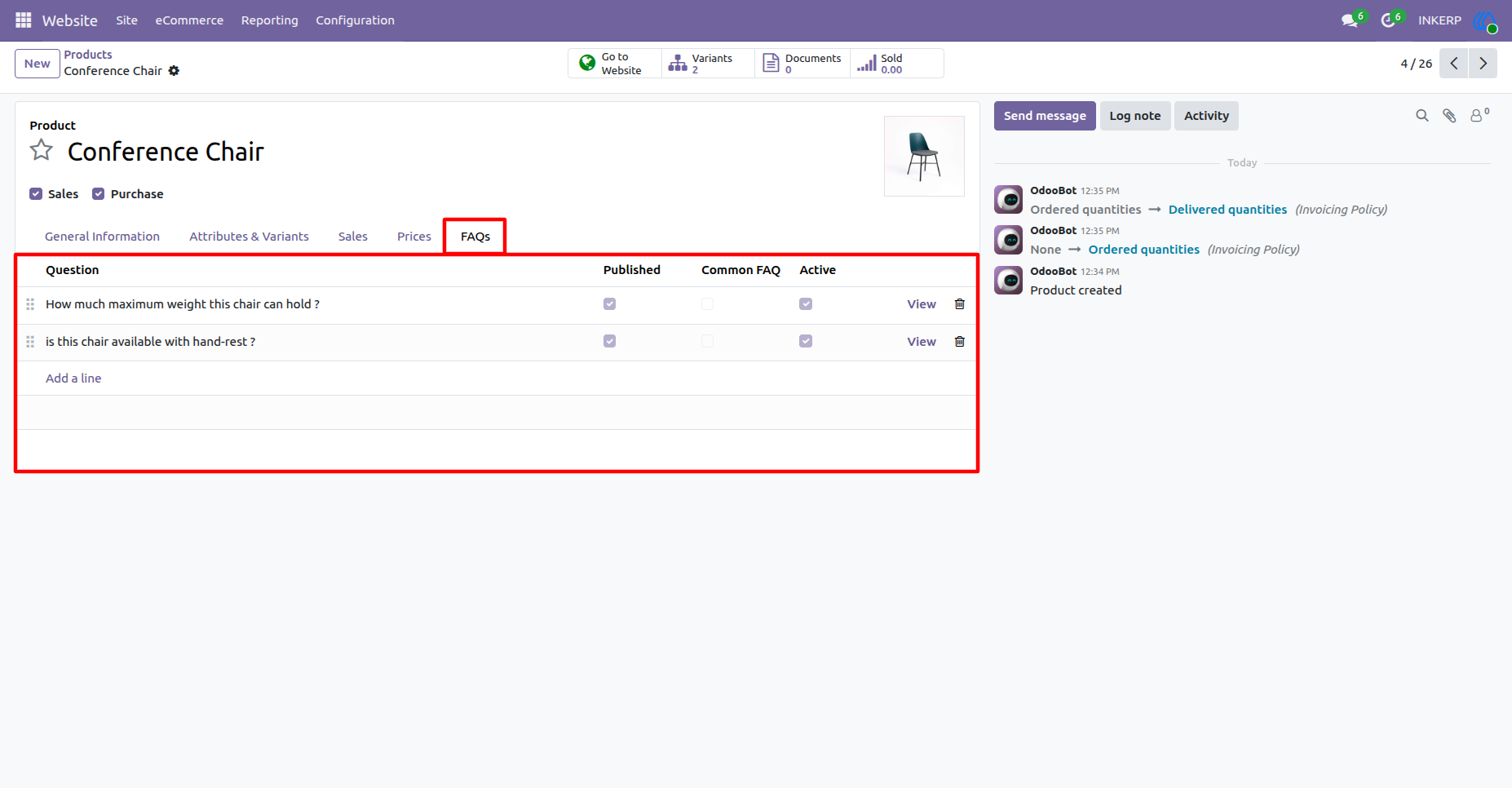Mark Conference Chair as favorite star

point(42,150)
